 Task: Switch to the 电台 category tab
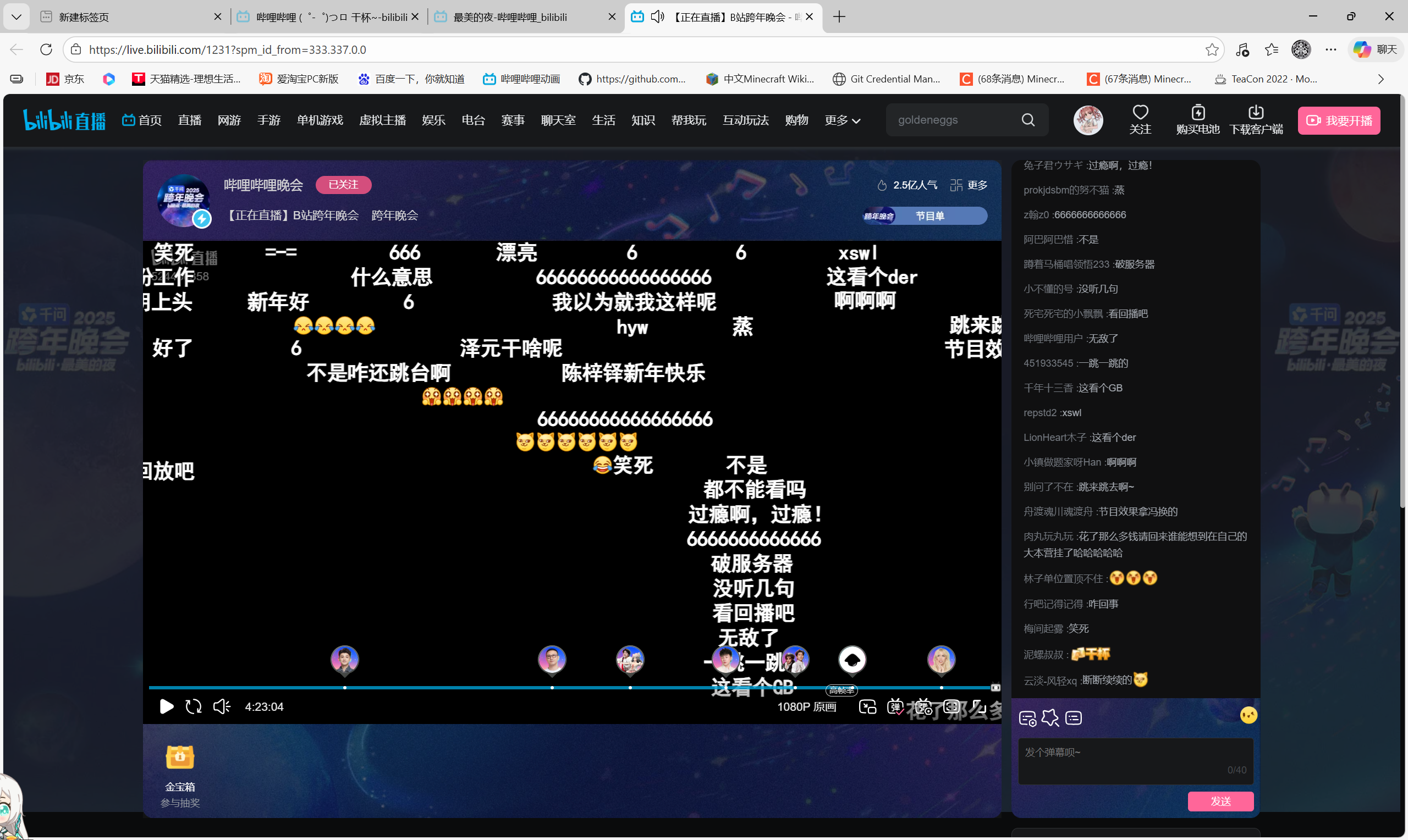pyautogui.click(x=474, y=120)
